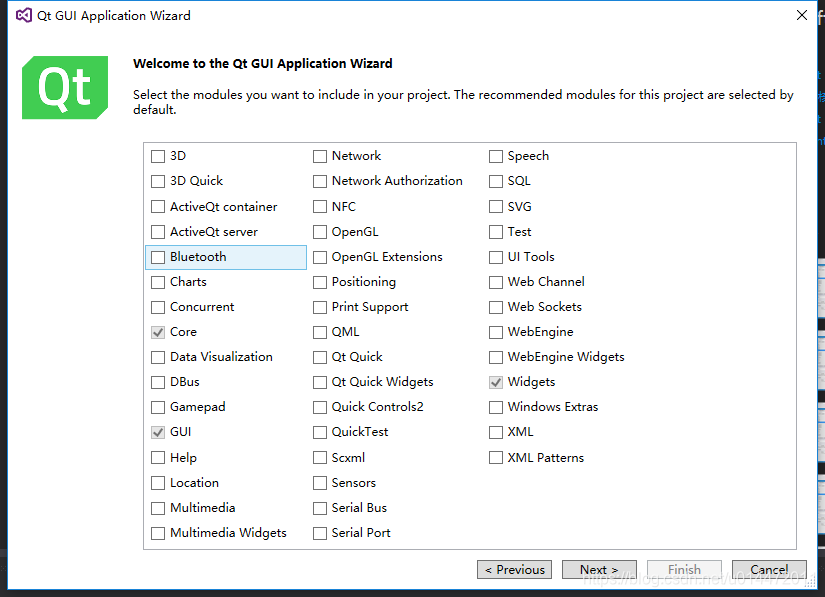Tick the NFC checkbox

click(x=320, y=207)
